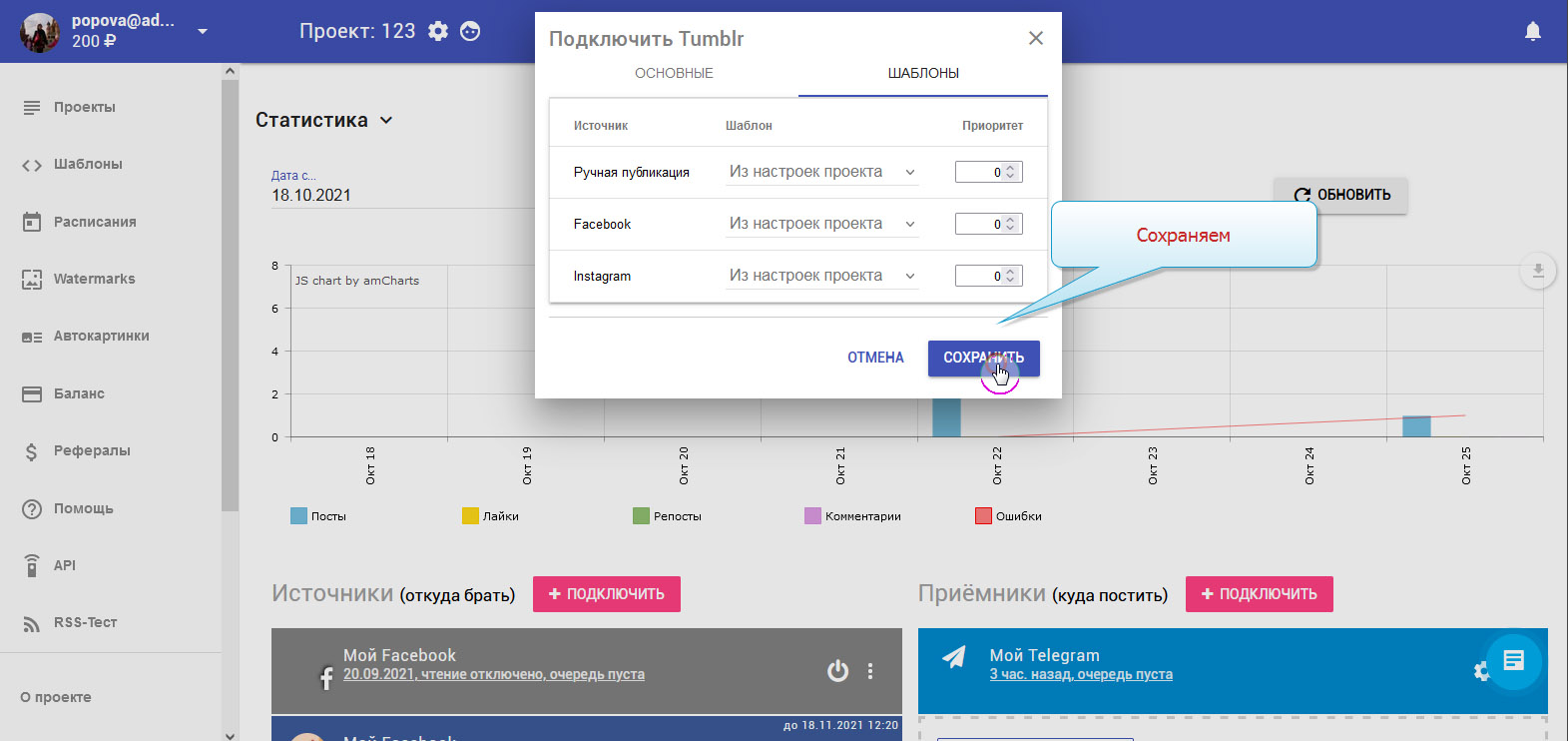Screen dimensions: 1568x741
Task: Click the notifications bell icon
Action: click(x=1532, y=32)
